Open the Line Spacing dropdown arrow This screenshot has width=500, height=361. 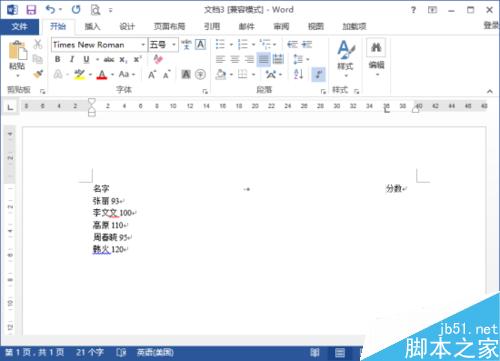point(308,59)
